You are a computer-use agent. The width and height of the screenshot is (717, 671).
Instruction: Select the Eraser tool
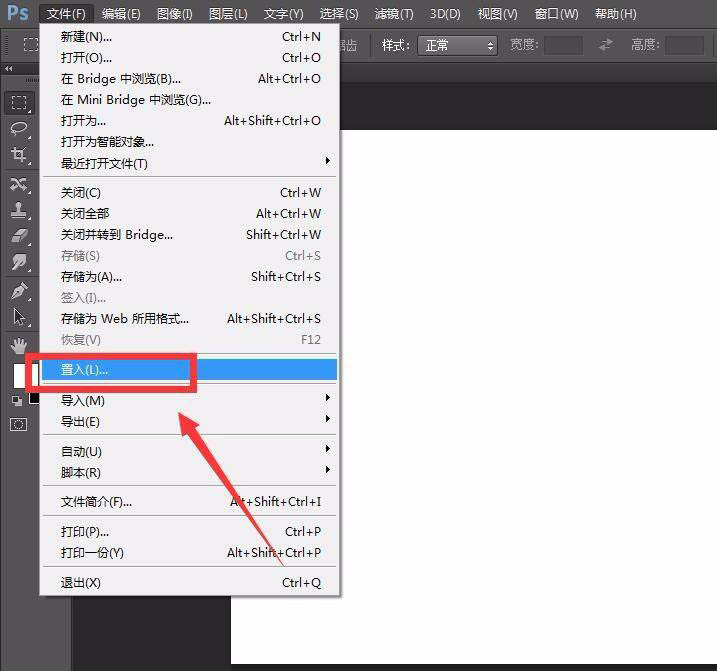click(x=19, y=236)
